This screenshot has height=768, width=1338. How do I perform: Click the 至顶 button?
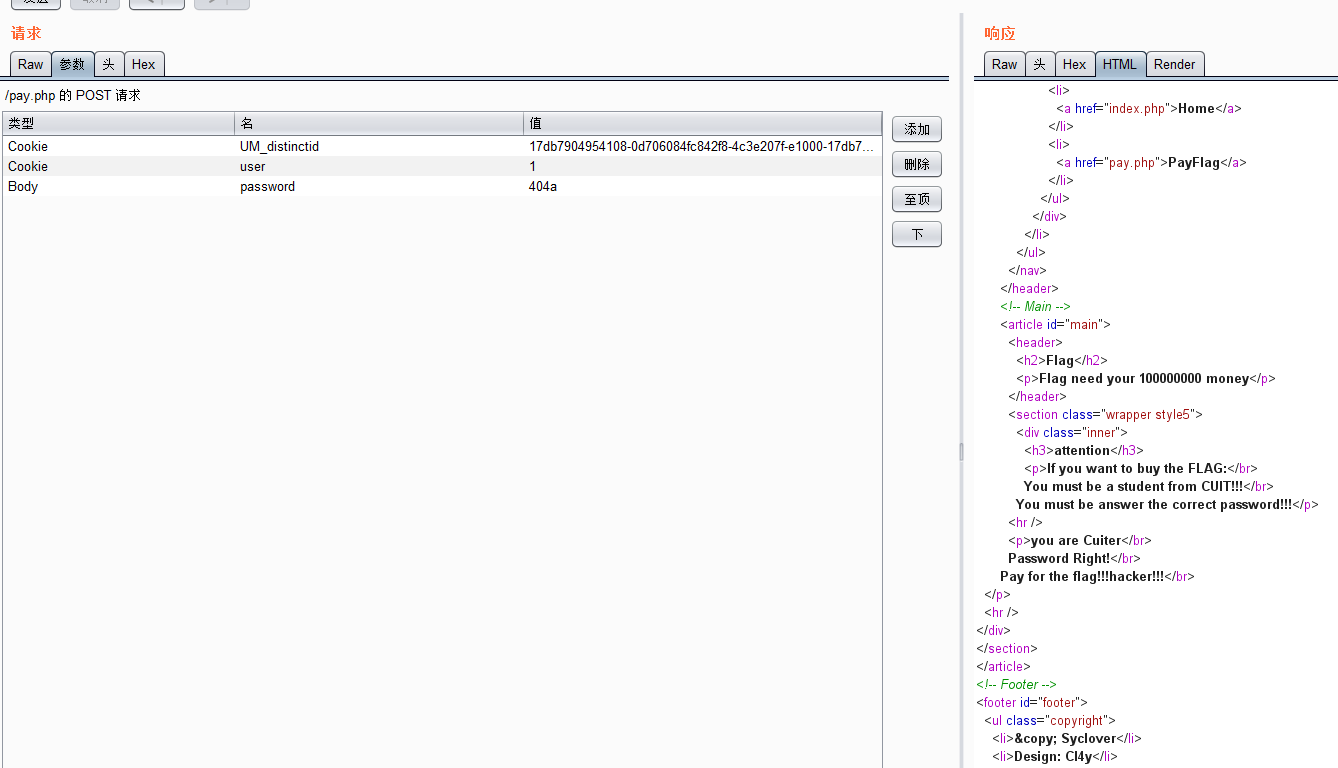coord(917,199)
